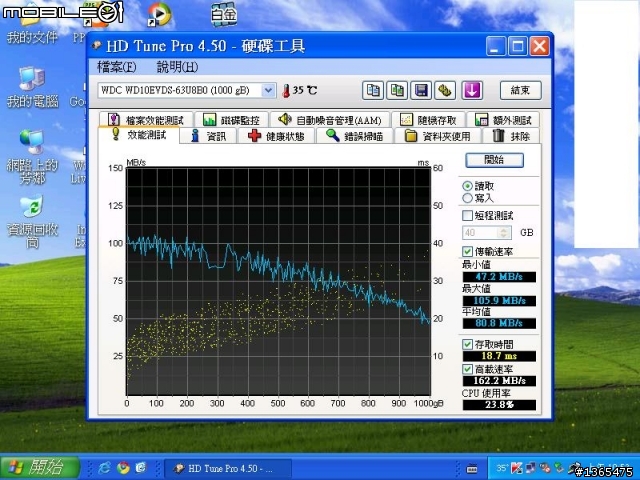Open the 白金 desktop icon
640x480 pixels.
[x=224, y=14]
